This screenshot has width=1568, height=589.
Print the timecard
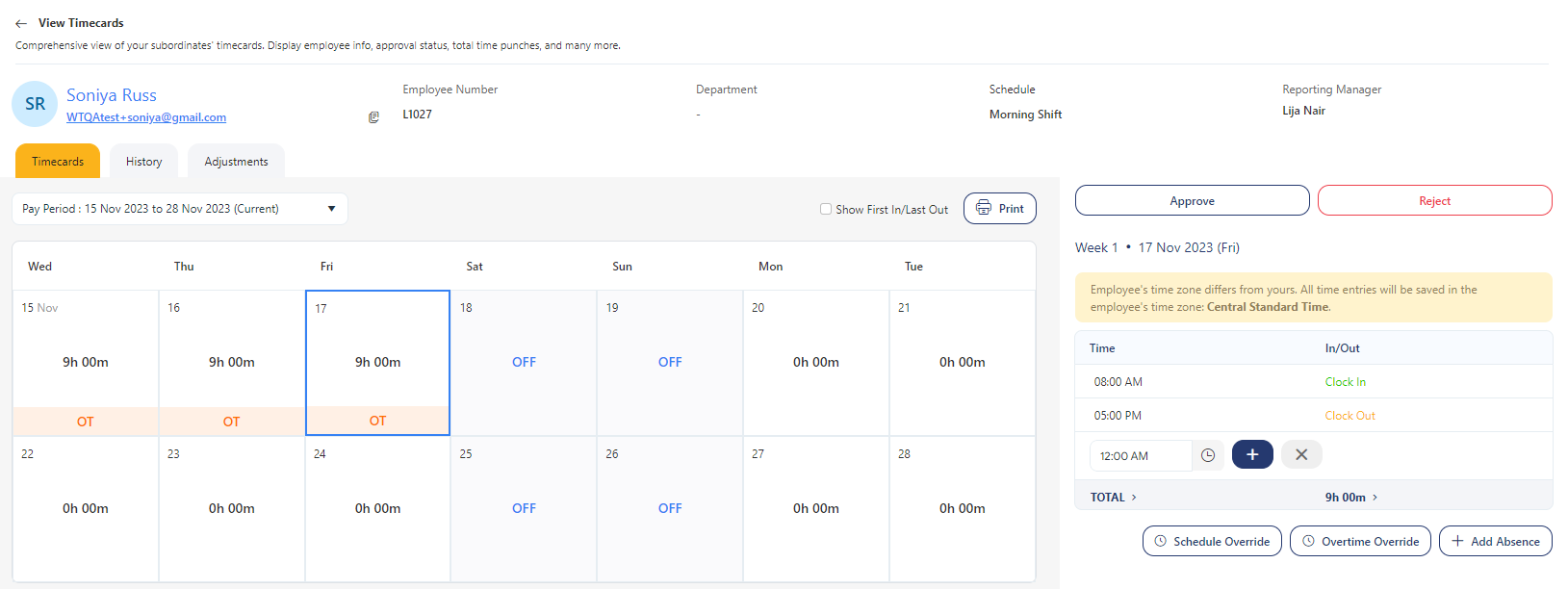999,209
